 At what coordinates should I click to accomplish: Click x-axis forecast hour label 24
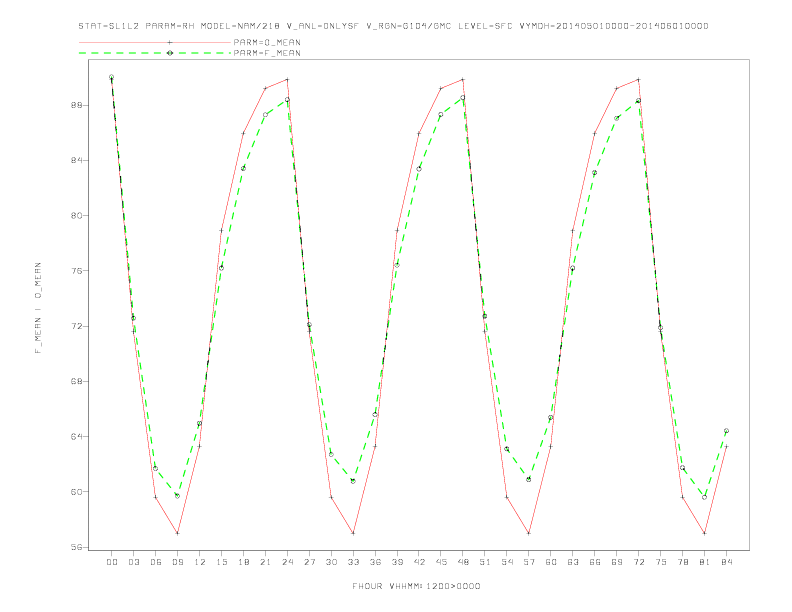click(287, 562)
